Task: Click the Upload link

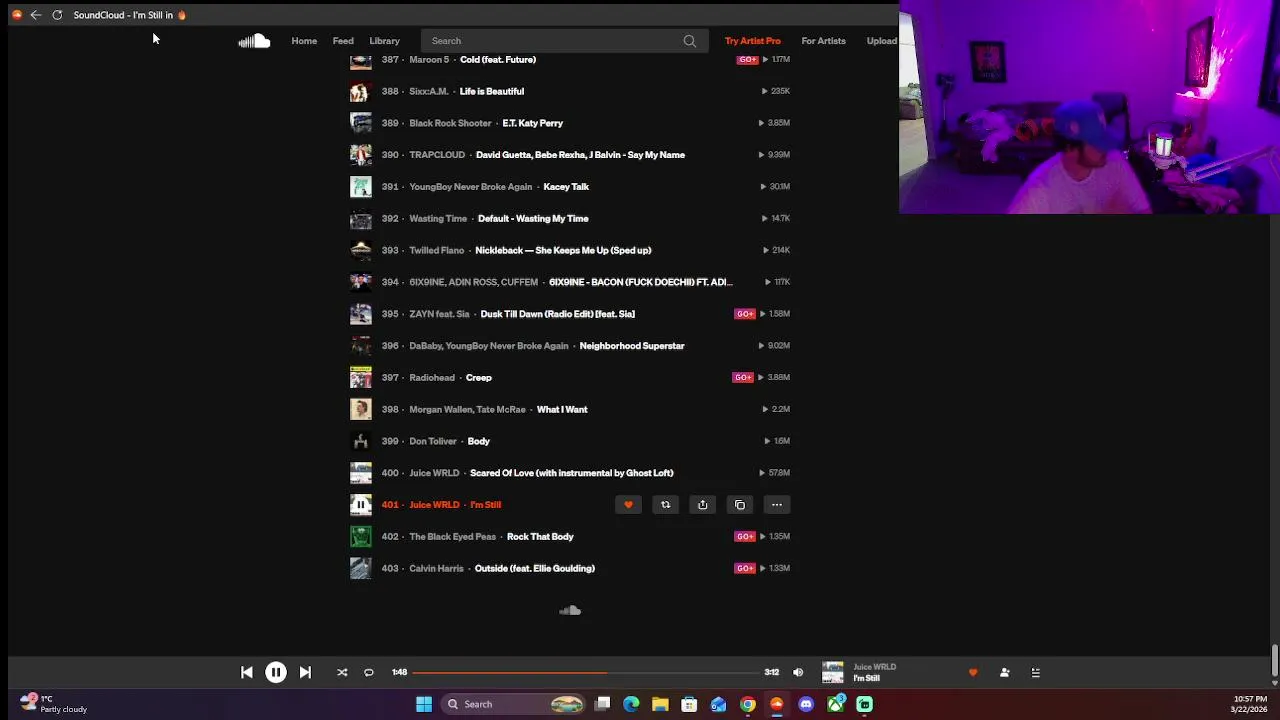Action: pos(882,41)
